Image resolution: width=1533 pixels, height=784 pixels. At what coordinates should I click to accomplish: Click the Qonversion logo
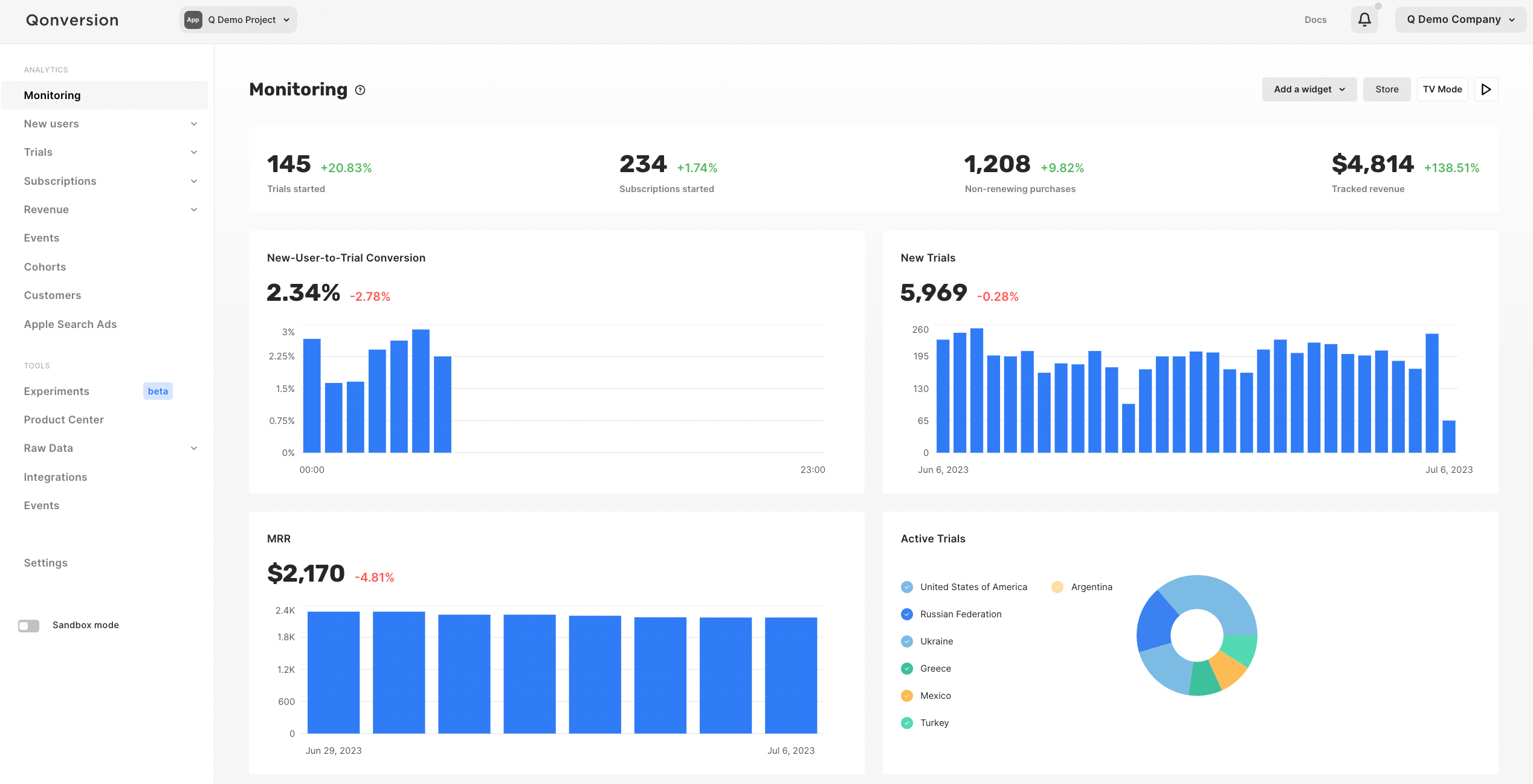pyautogui.click(x=72, y=20)
